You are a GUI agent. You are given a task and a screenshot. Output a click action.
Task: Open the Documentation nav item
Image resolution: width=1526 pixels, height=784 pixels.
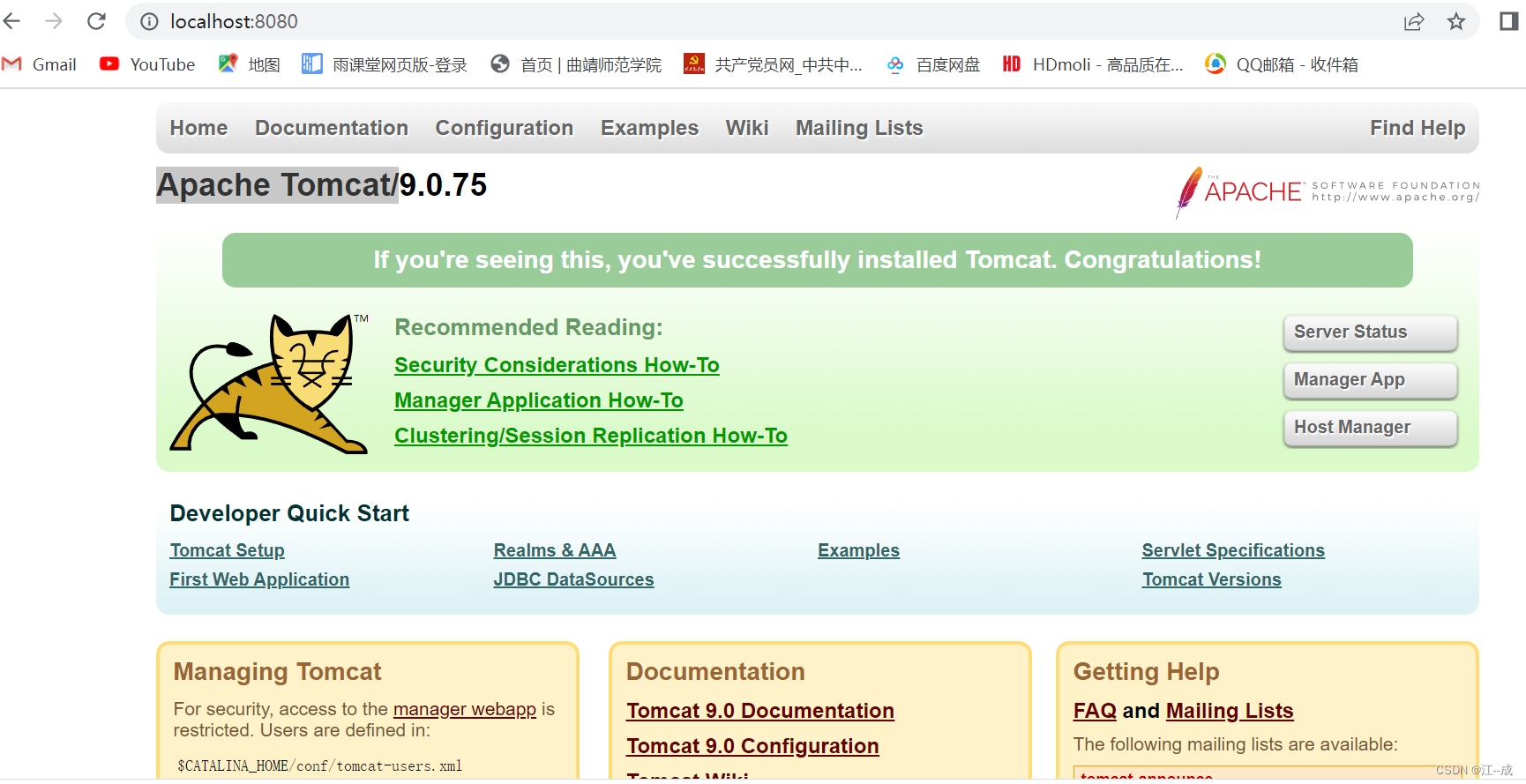tap(332, 128)
